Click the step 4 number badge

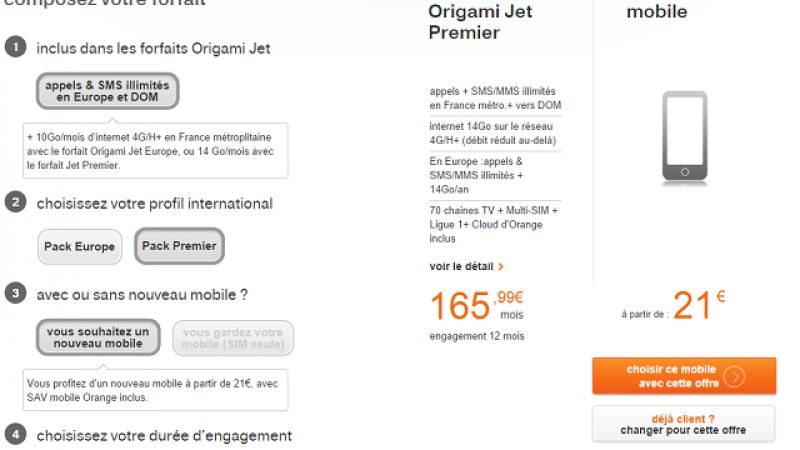(15, 435)
